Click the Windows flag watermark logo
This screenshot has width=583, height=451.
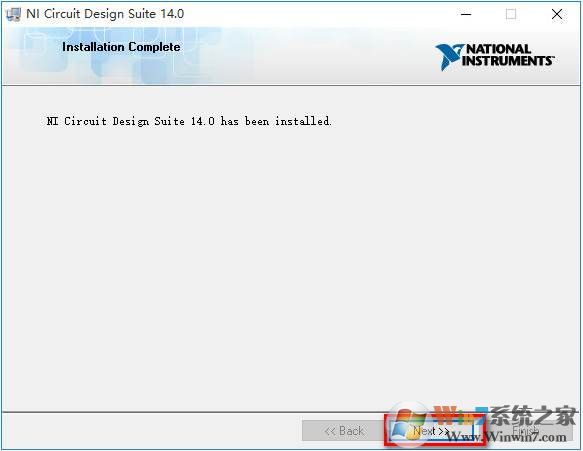coord(409,424)
